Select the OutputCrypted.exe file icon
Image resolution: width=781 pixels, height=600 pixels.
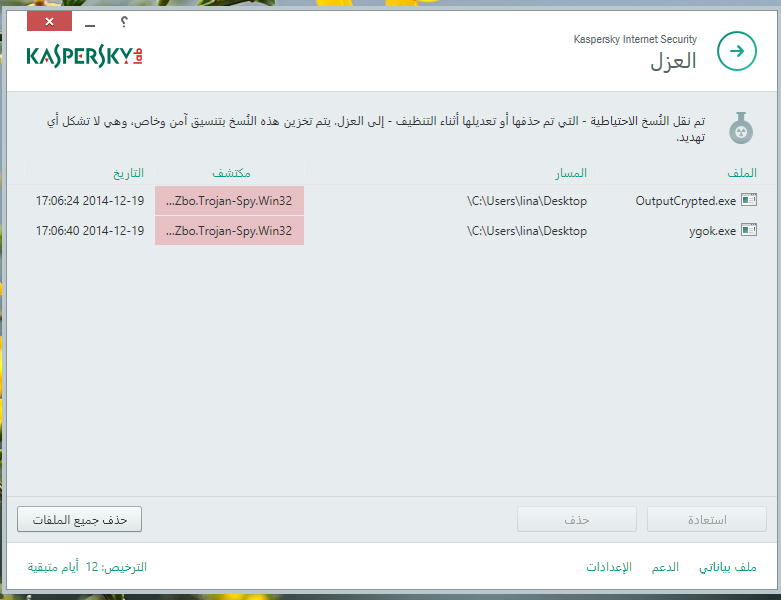[x=749, y=200]
